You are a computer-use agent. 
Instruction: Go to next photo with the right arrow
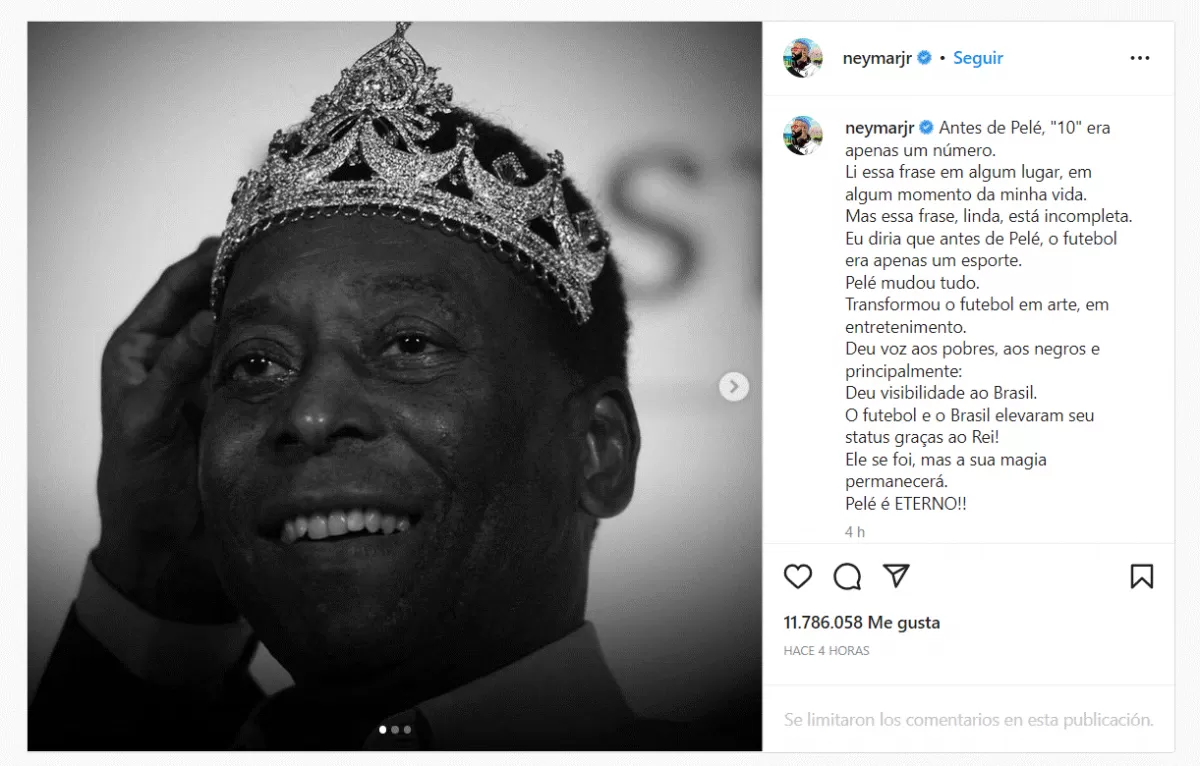[734, 386]
